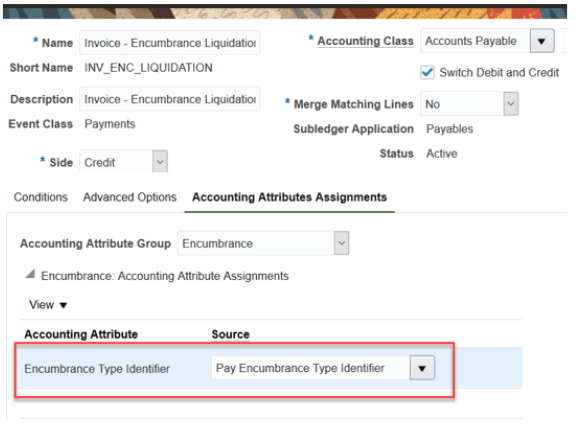Click the Name input field
The width and height of the screenshot is (576, 425).
(169, 43)
